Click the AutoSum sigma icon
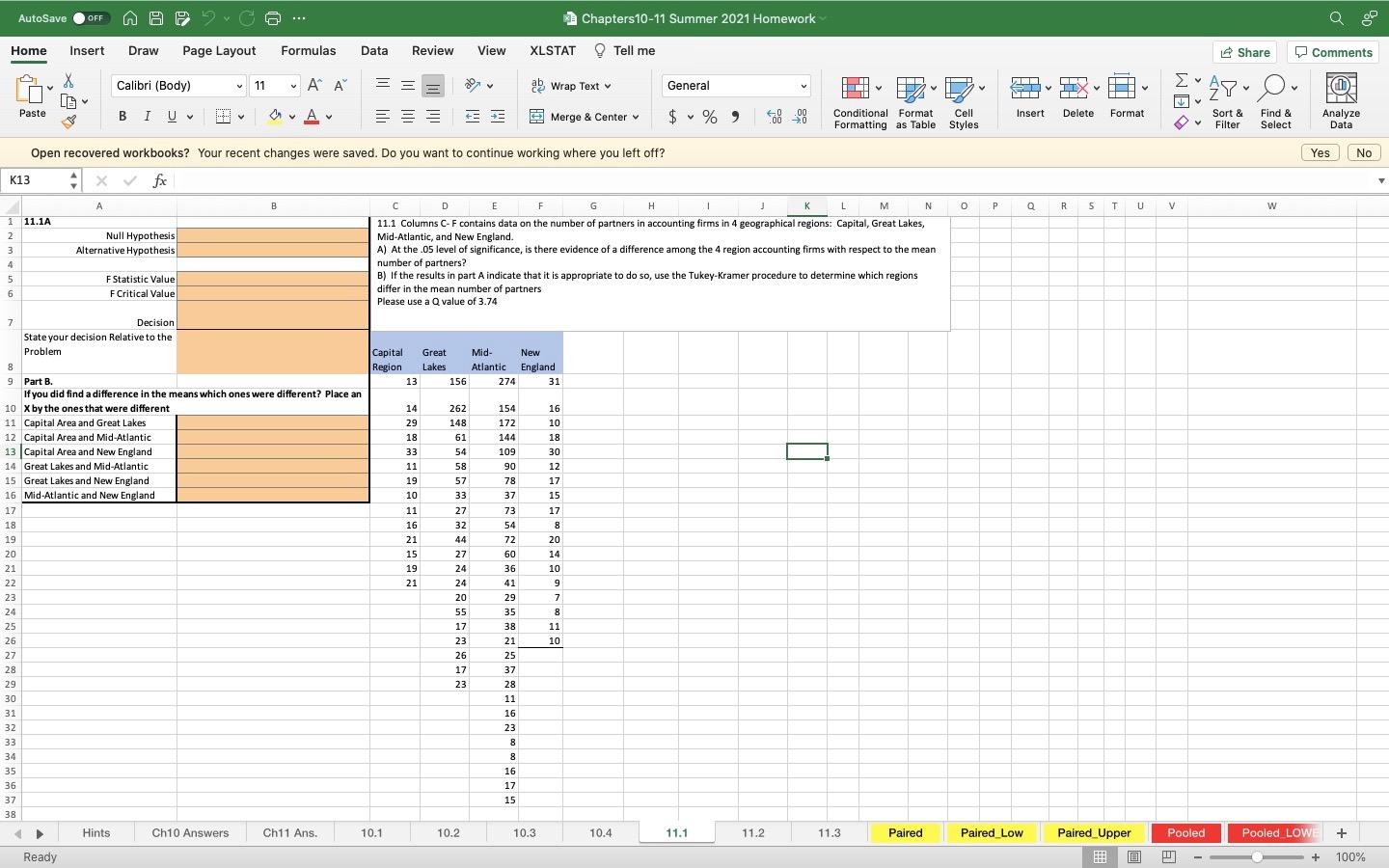The image size is (1389, 868). (x=1181, y=80)
